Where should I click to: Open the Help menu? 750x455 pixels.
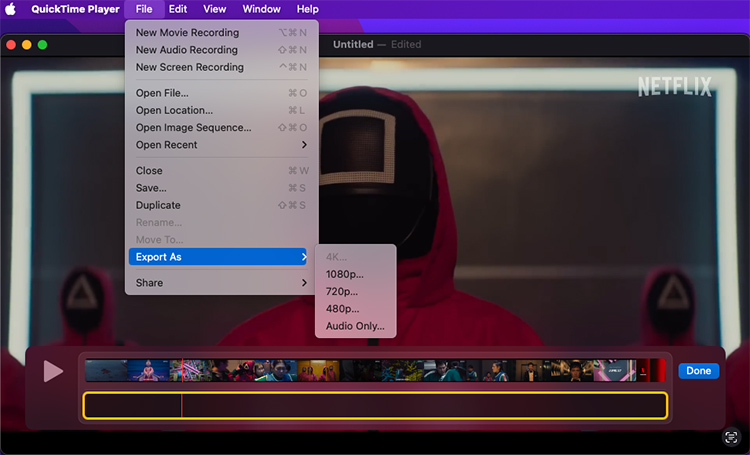pos(307,9)
